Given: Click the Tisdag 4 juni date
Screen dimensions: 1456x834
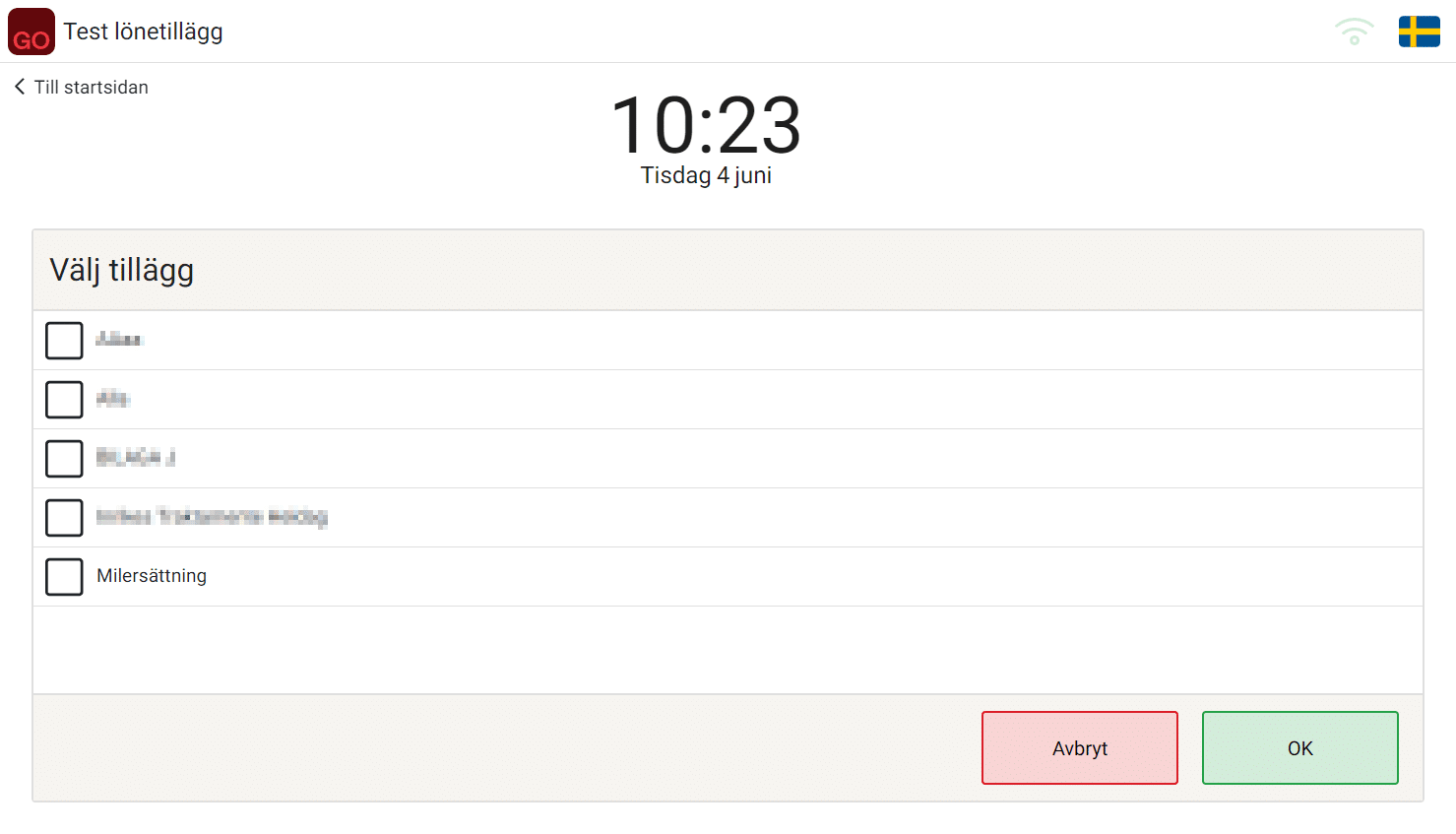Looking at the screenshot, I should click(706, 175).
